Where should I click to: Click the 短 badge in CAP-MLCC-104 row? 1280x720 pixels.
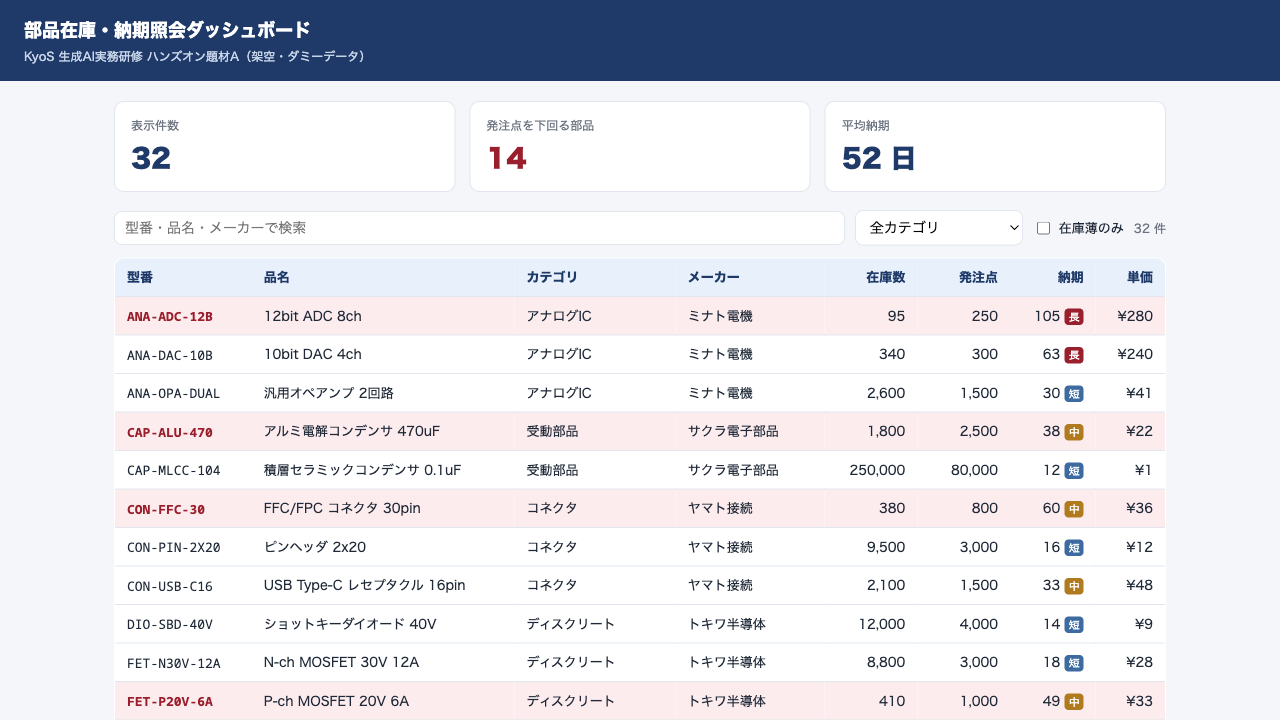[x=1074, y=470]
